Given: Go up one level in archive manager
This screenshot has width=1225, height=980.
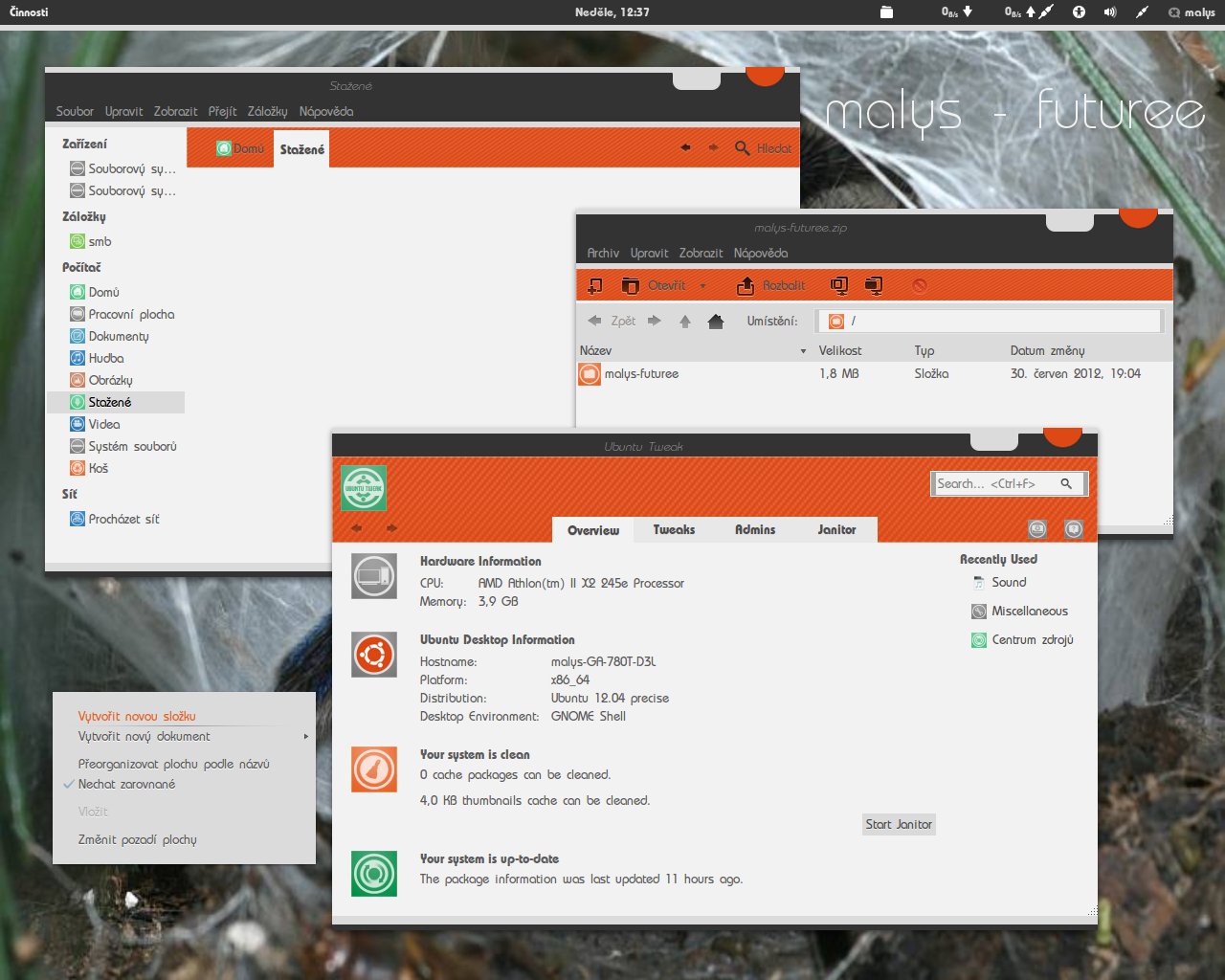Looking at the screenshot, I should coord(685,322).
